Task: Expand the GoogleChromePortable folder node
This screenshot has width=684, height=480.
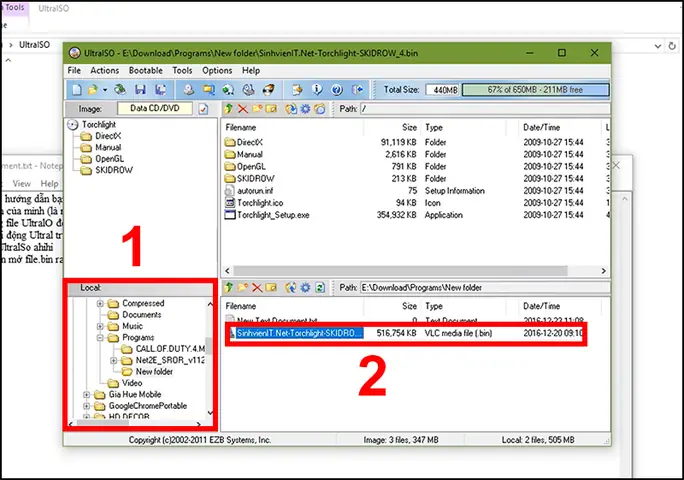Action: (x=86, y=406)
